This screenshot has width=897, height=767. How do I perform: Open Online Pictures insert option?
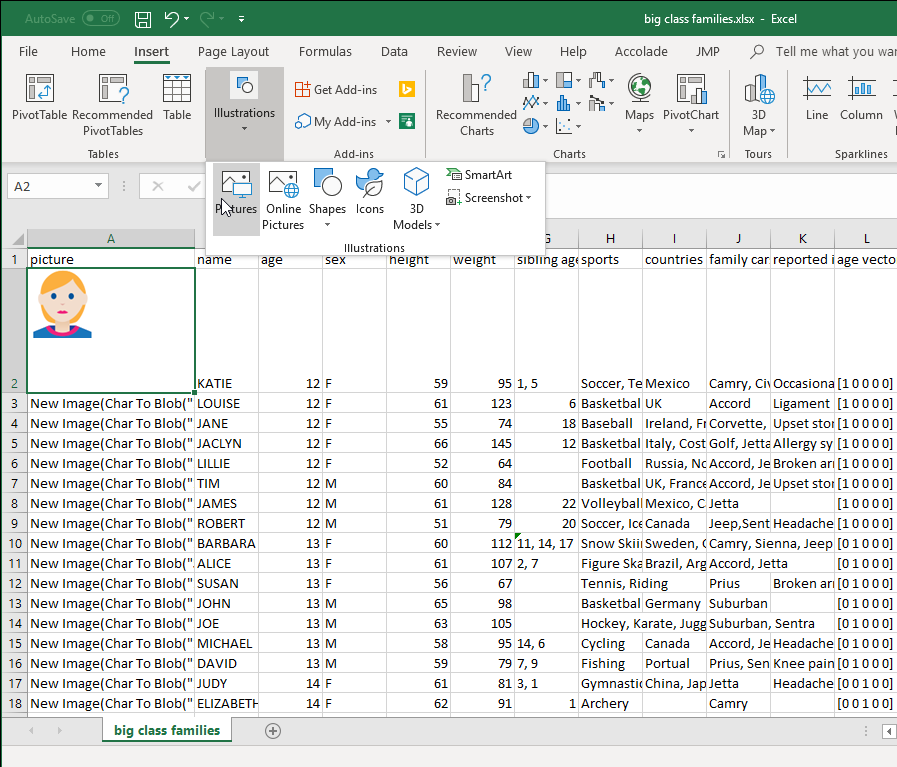click(283, 200)
